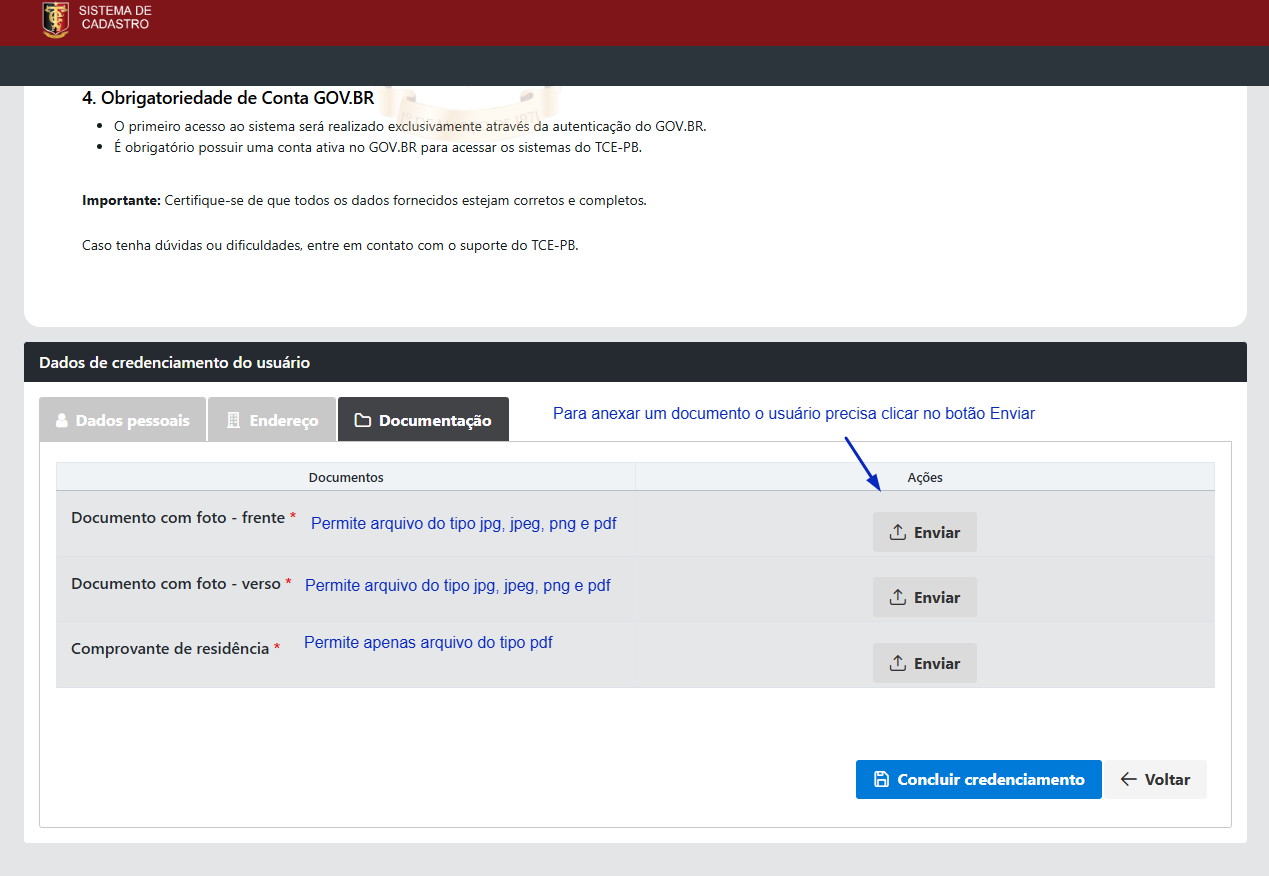The image size is (1269, 876).
Task: Click the person icon on Dados pessoais tab
Action: [x=62, y=421]
